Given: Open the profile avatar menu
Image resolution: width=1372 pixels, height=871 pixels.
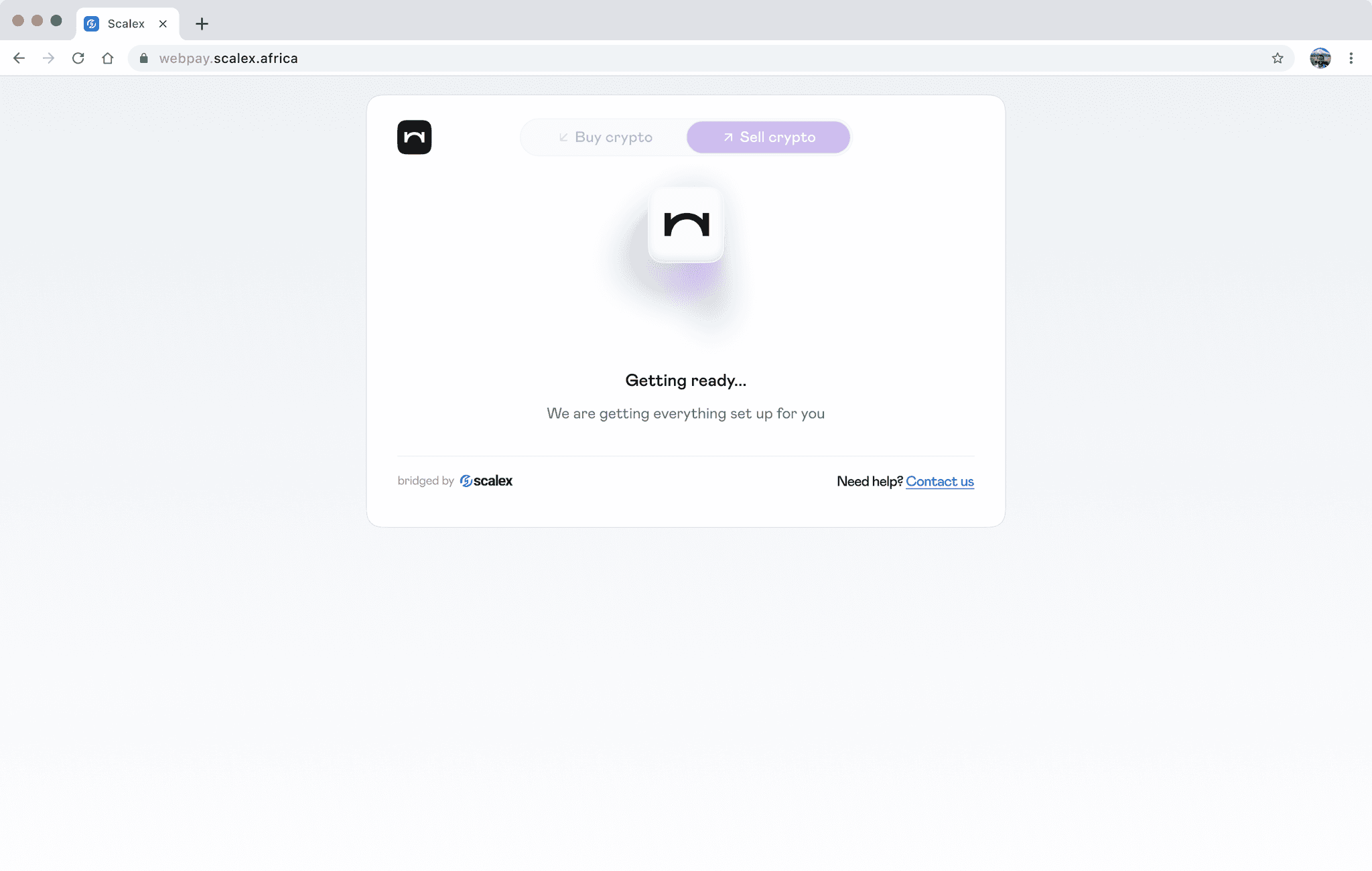Looking at the screenshot, I should (x=1320, y=58).
